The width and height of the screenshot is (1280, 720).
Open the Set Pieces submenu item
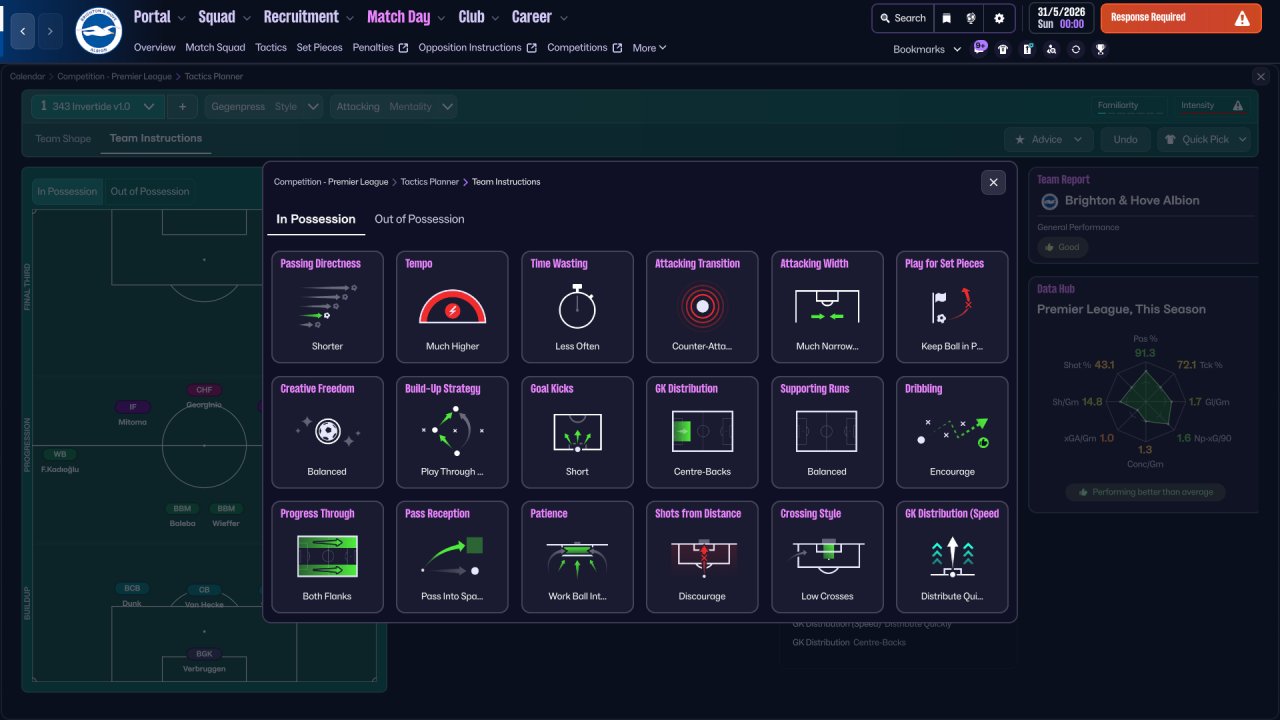pyautogui.click(x=320, y=47)
